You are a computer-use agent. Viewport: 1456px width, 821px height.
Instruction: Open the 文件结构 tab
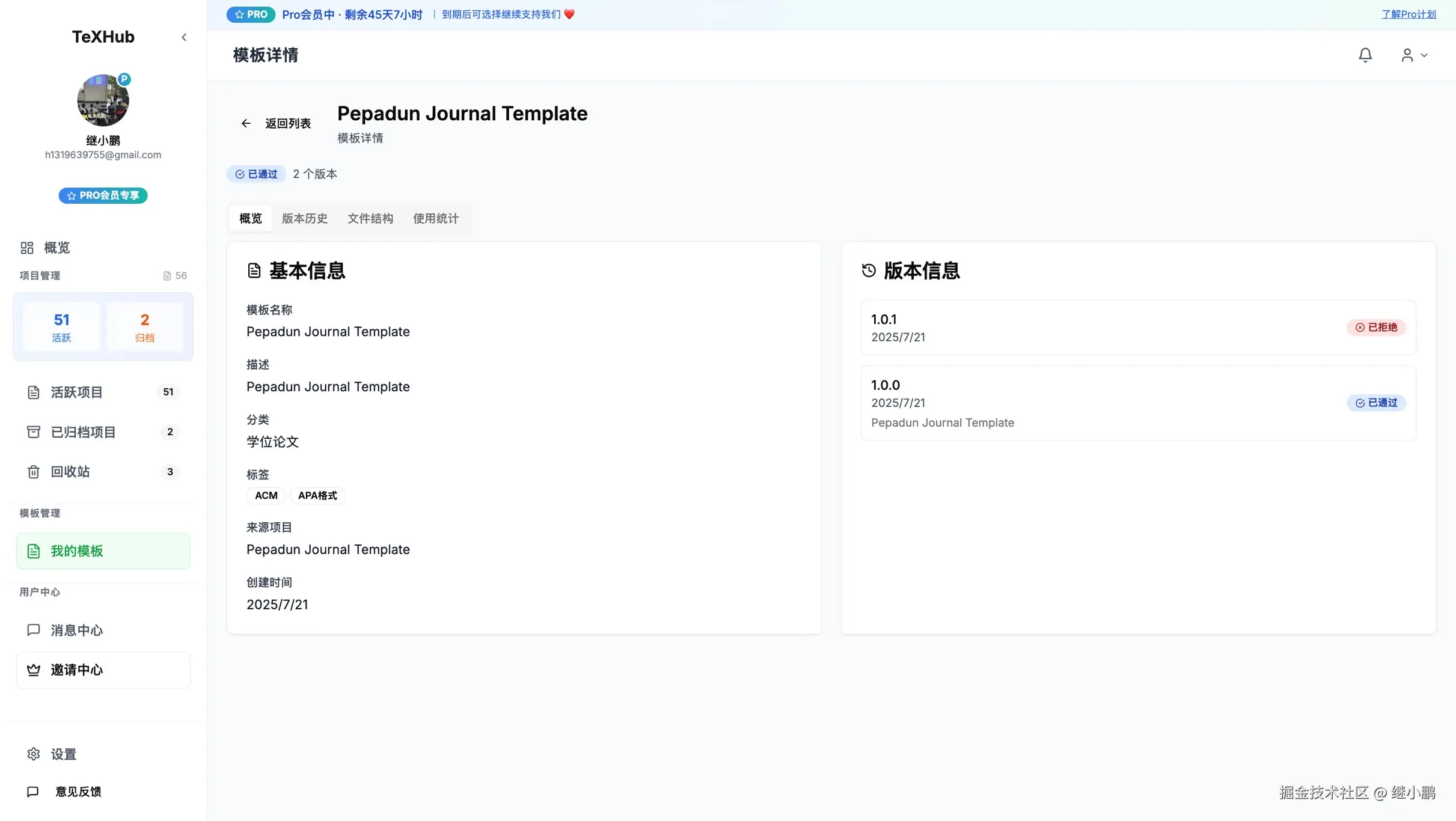[x=370, y=218]
